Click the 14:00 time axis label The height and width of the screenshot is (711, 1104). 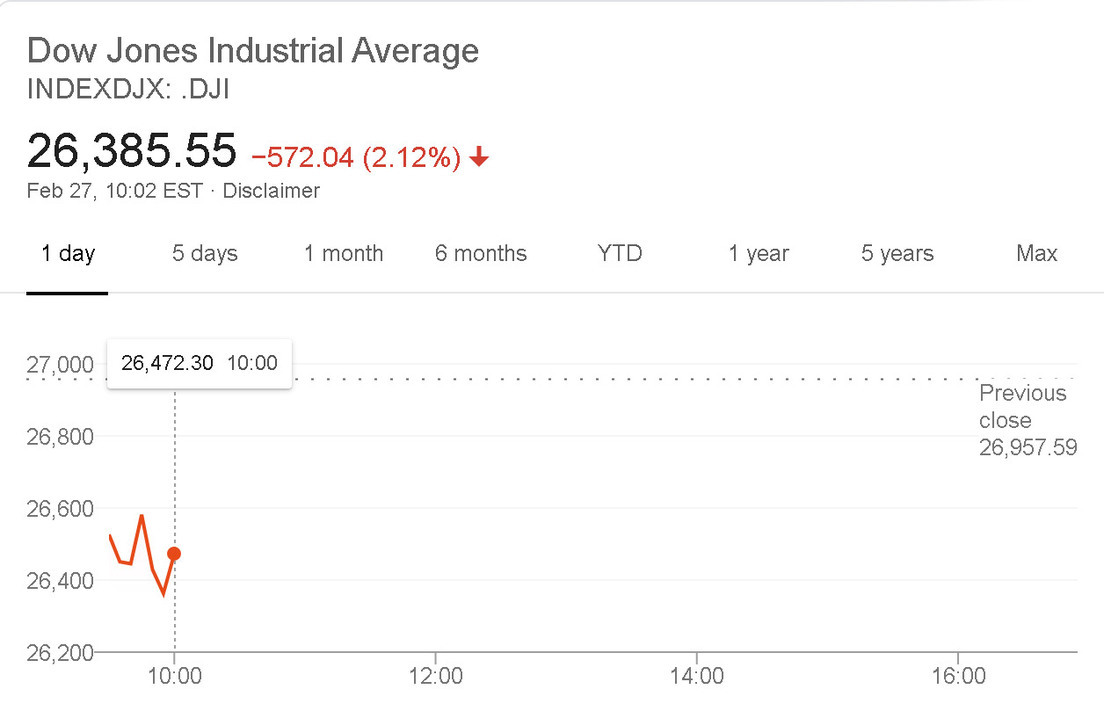pos(696,677)
